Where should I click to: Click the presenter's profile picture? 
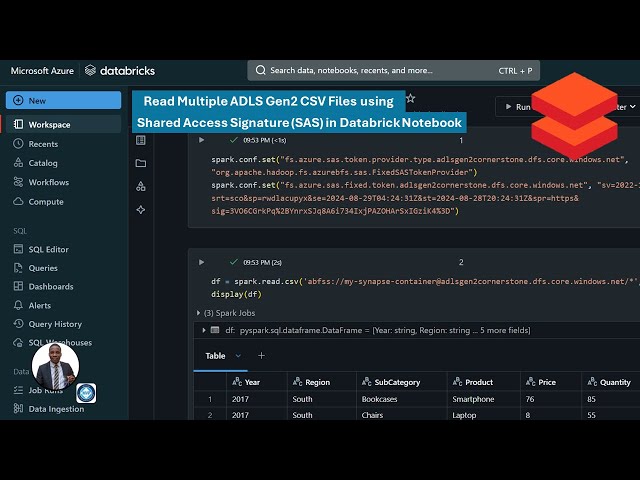[56, 366]
